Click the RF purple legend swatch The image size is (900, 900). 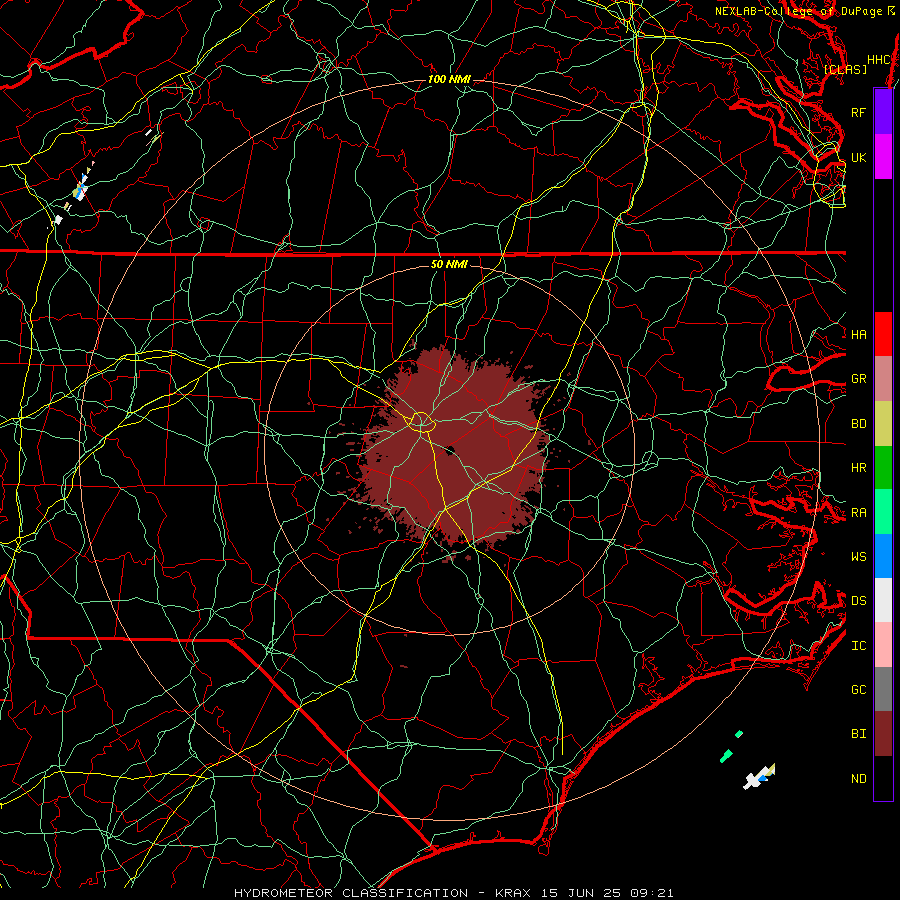tap(883, 112)
